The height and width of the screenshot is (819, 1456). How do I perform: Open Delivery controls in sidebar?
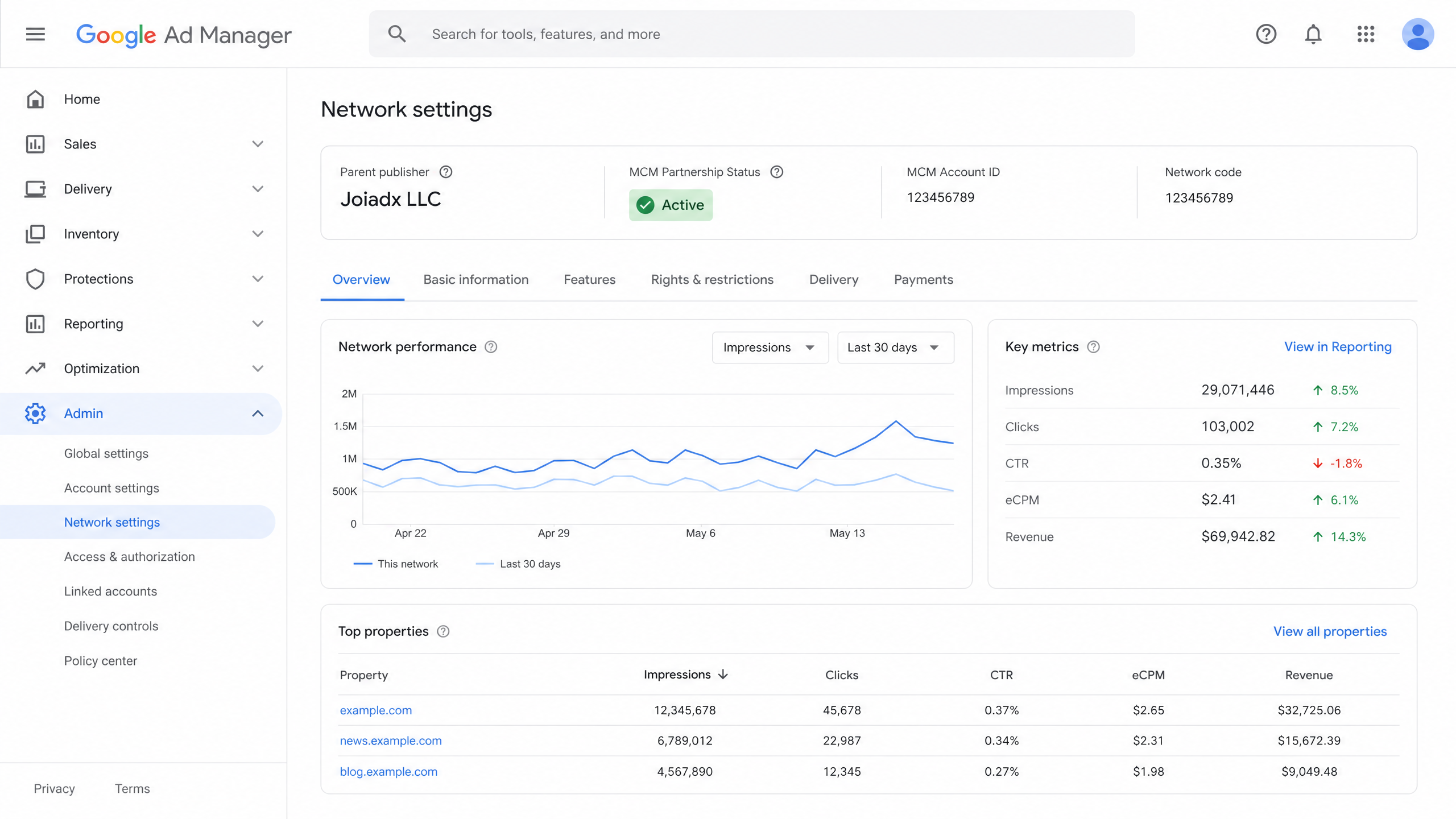pyautogui.click(x=111, y=626)
